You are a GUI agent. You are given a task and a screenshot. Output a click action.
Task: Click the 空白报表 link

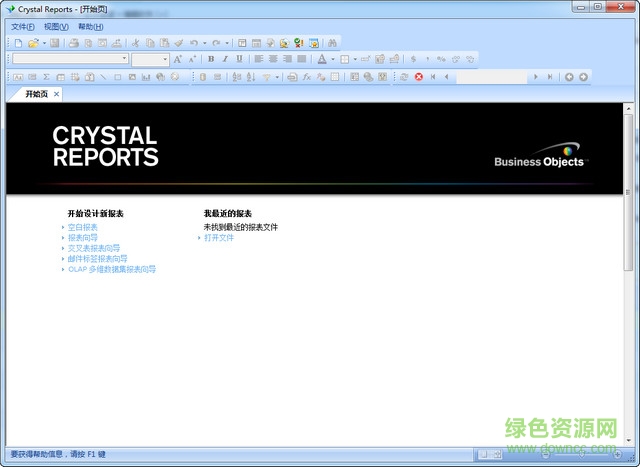click(x=82, y=228)
